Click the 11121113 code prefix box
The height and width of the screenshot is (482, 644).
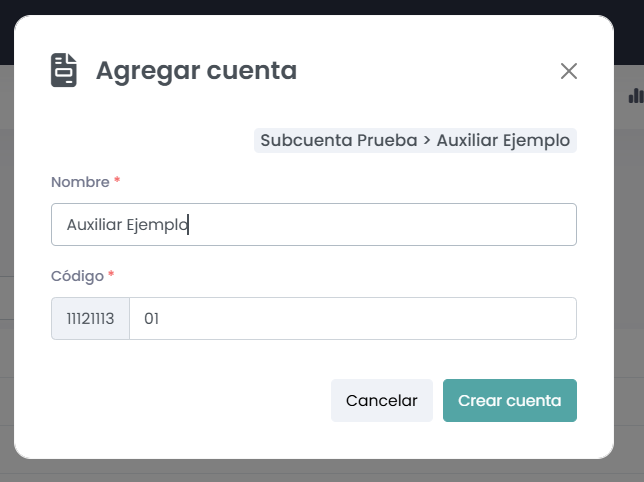point(90,319)
